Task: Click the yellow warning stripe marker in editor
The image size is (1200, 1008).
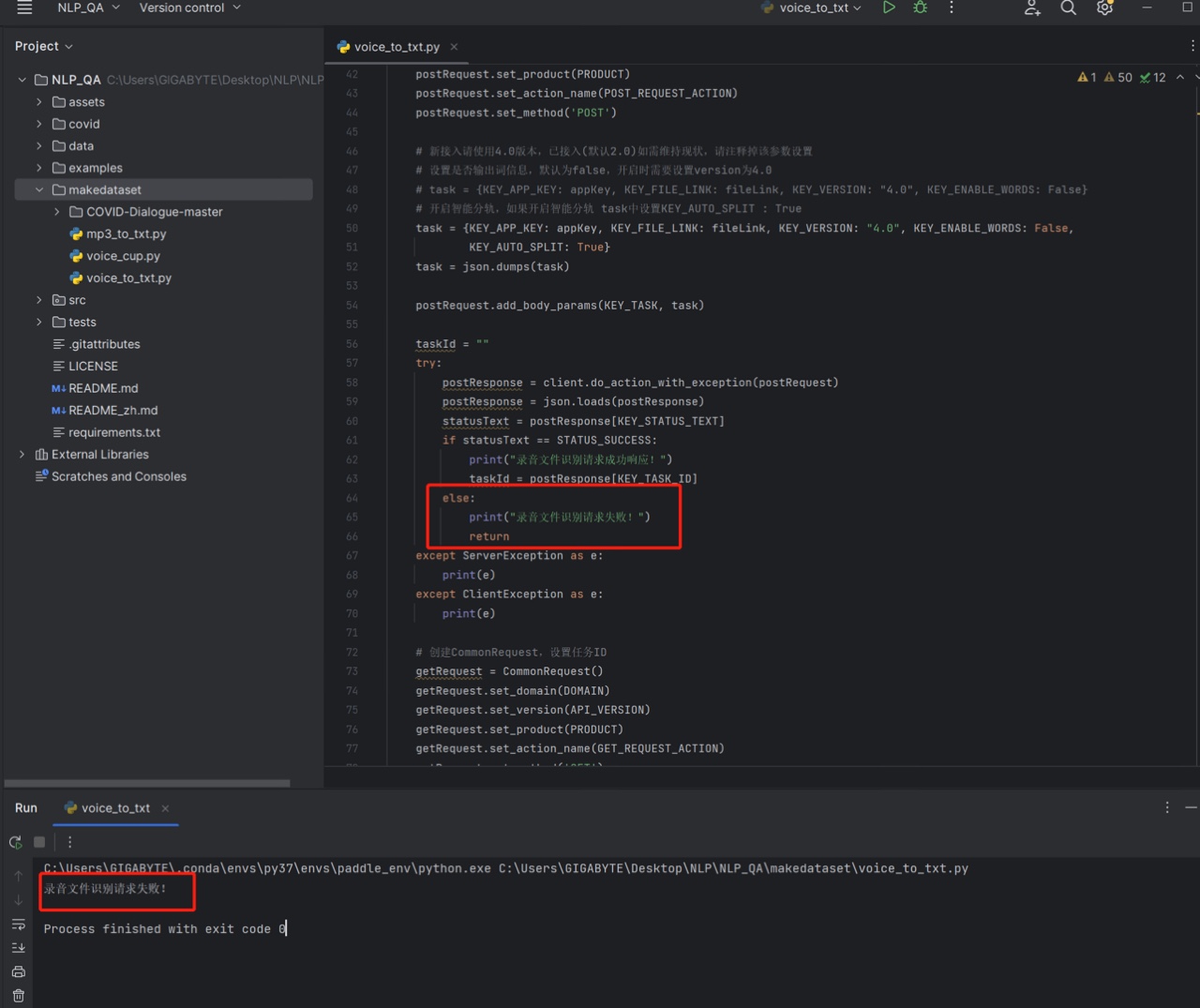Action: click(x=1197, y=113)
